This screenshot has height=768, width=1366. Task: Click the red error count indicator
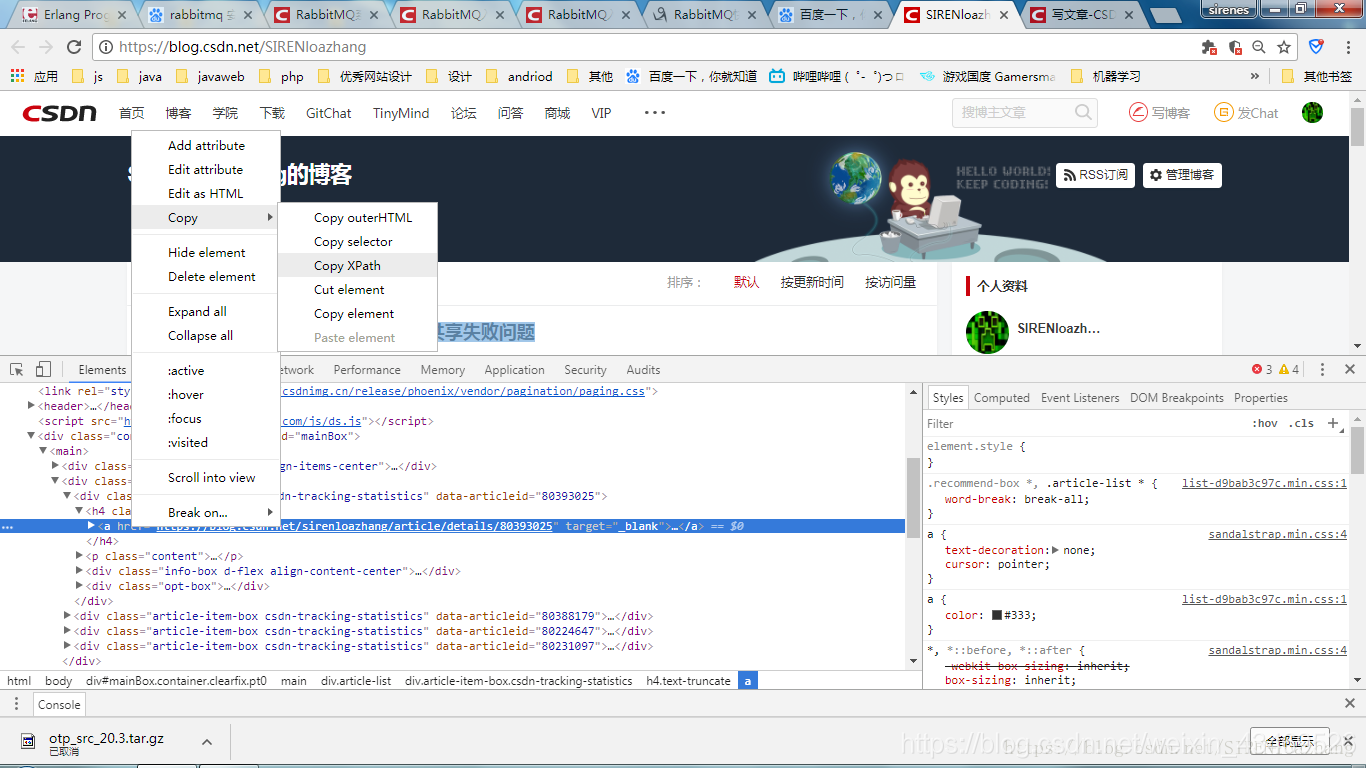[x=1262, y=369]
